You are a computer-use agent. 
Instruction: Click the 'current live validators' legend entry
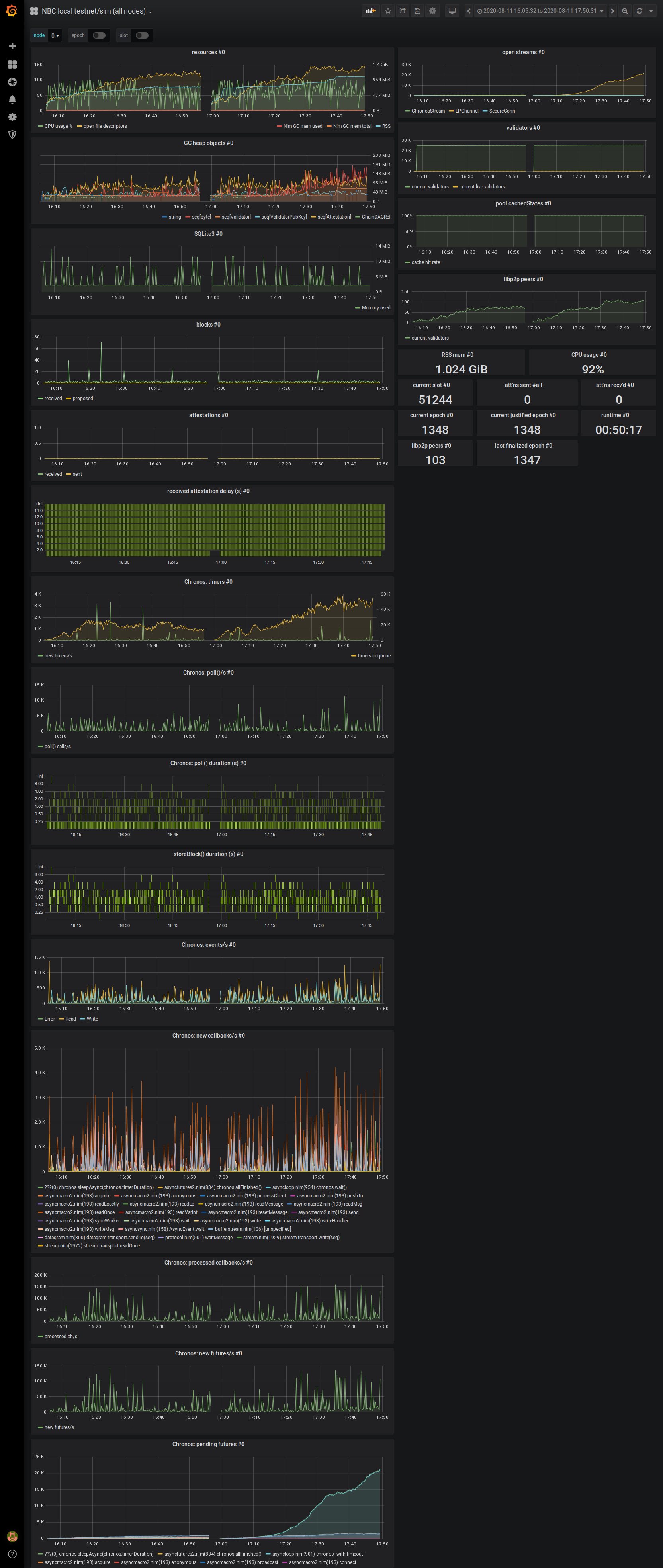point(482,187)
